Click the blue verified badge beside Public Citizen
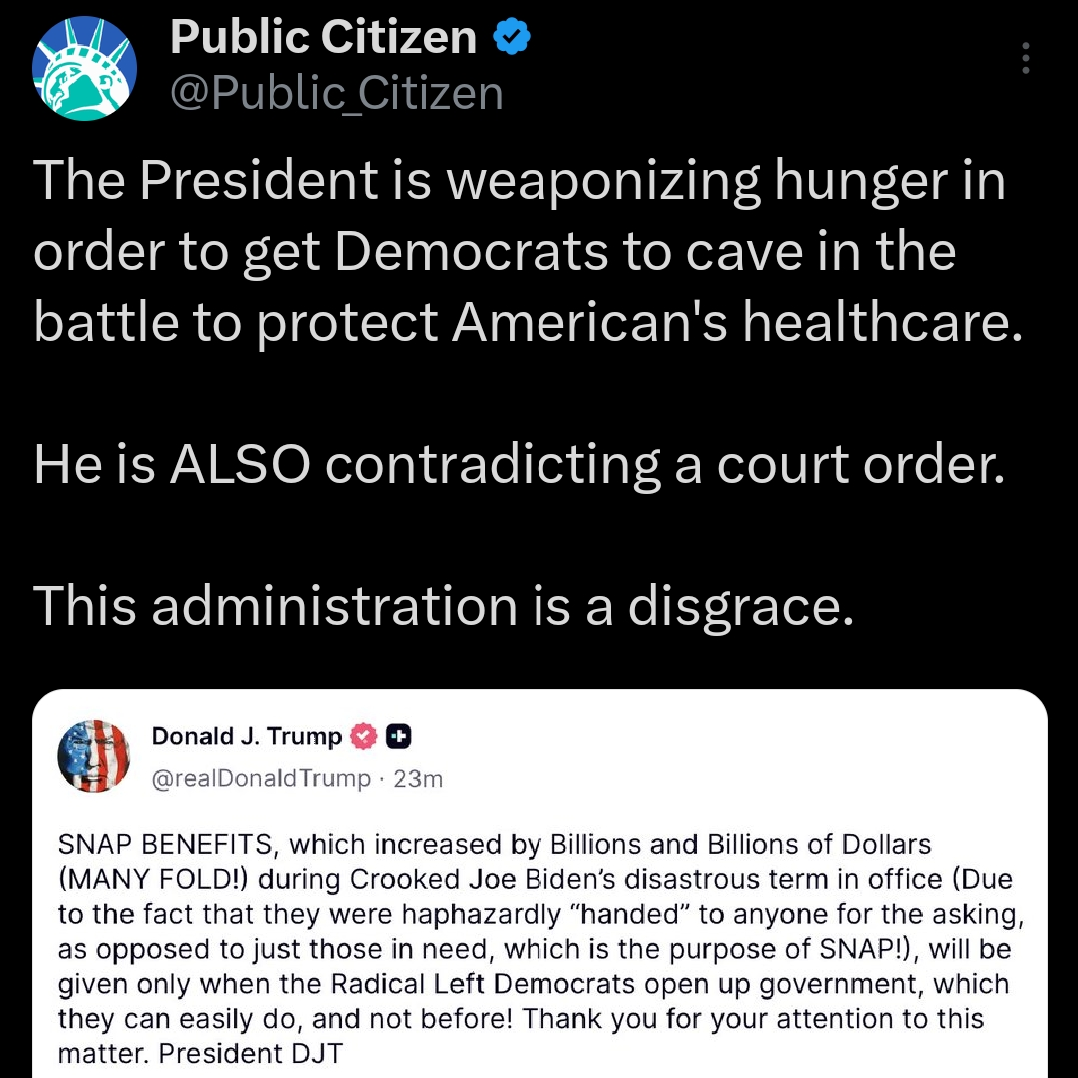Viewport: 1078px width, 1078px height. [x=512, y=39]
